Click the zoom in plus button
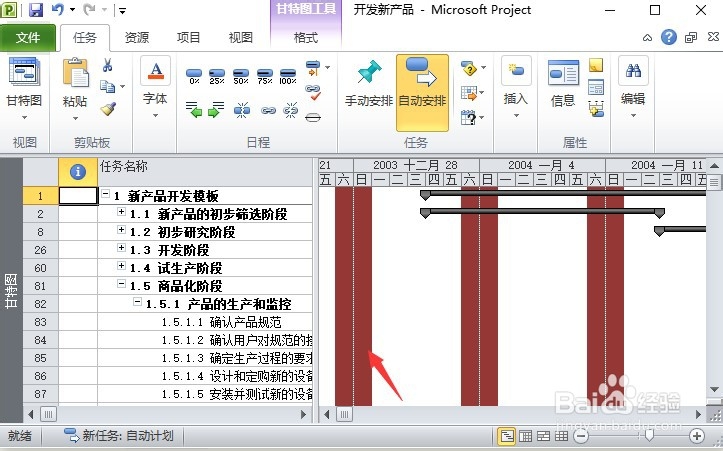 [x=697, y=436]
